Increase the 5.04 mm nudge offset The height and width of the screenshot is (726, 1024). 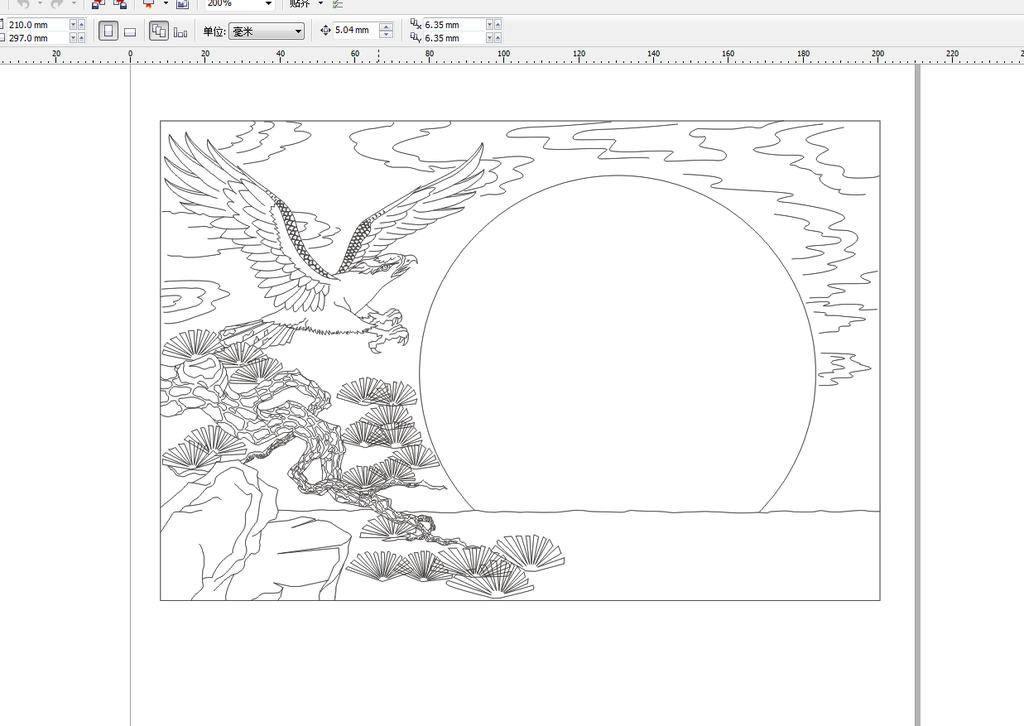click(386, 27)
